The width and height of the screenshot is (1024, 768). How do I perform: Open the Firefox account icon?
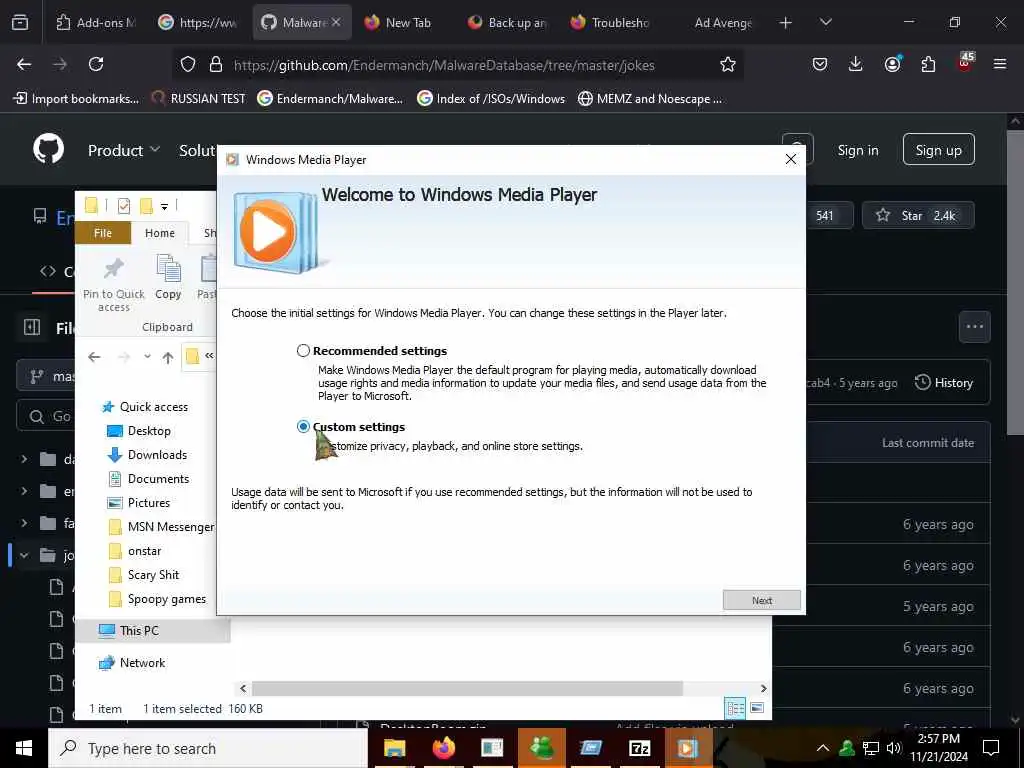tap(892, 64)
